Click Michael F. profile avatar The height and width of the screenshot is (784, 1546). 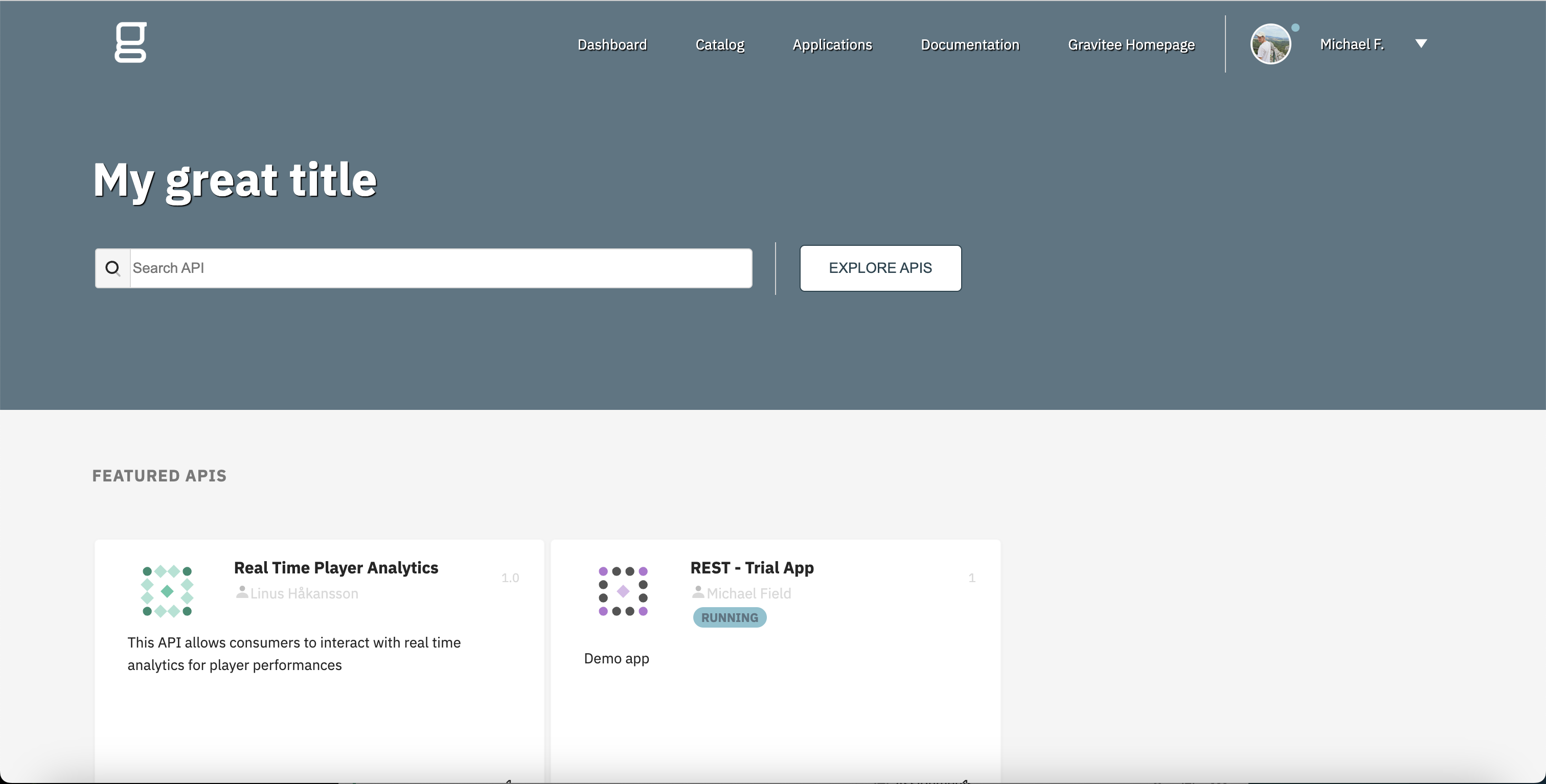pyautogui.click(x=1270, y=44)
